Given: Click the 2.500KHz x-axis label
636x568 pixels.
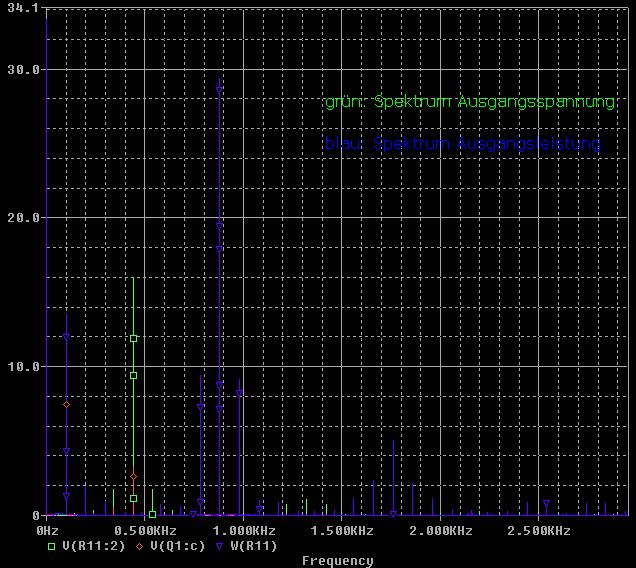Looking at the screenshot, I should (539, 531).
